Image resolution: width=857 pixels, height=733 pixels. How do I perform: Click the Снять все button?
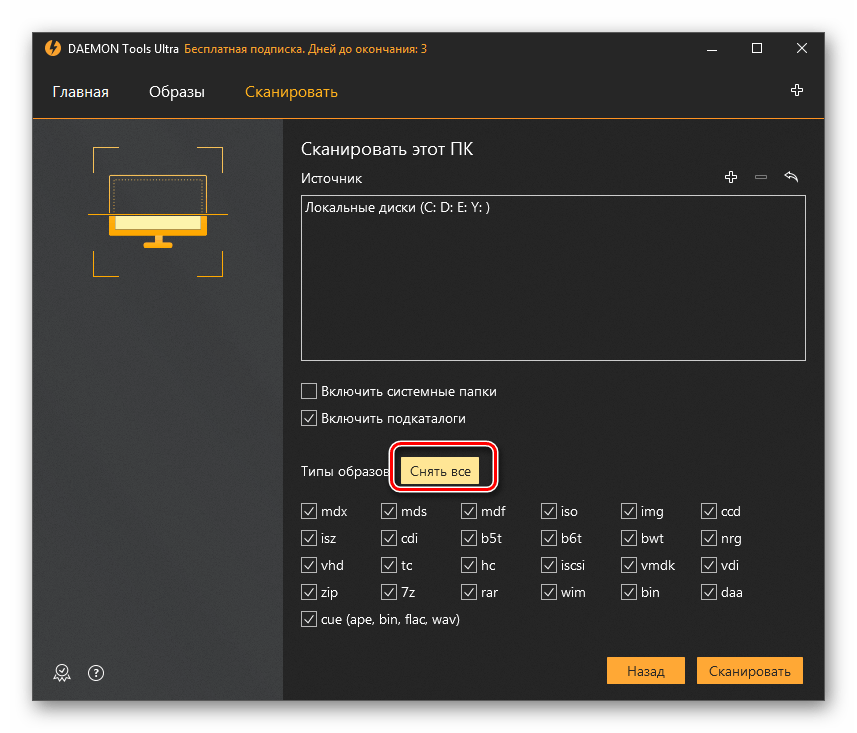pyautogui.click(x=440, y=471)
